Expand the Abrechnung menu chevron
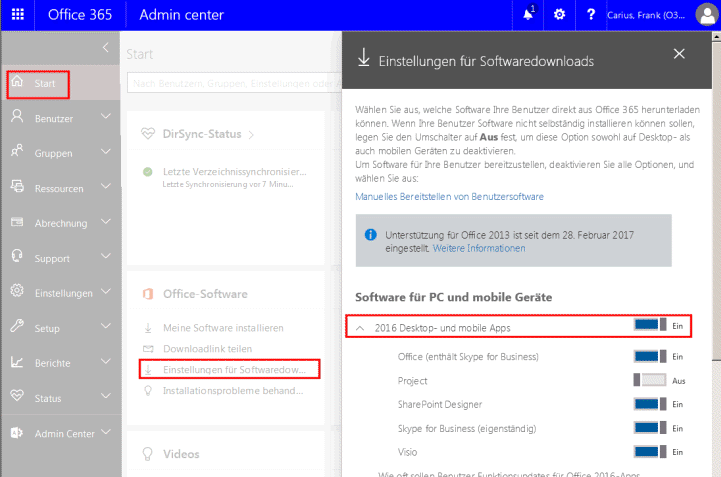721x477 pixels. click(x=106, y=221)
